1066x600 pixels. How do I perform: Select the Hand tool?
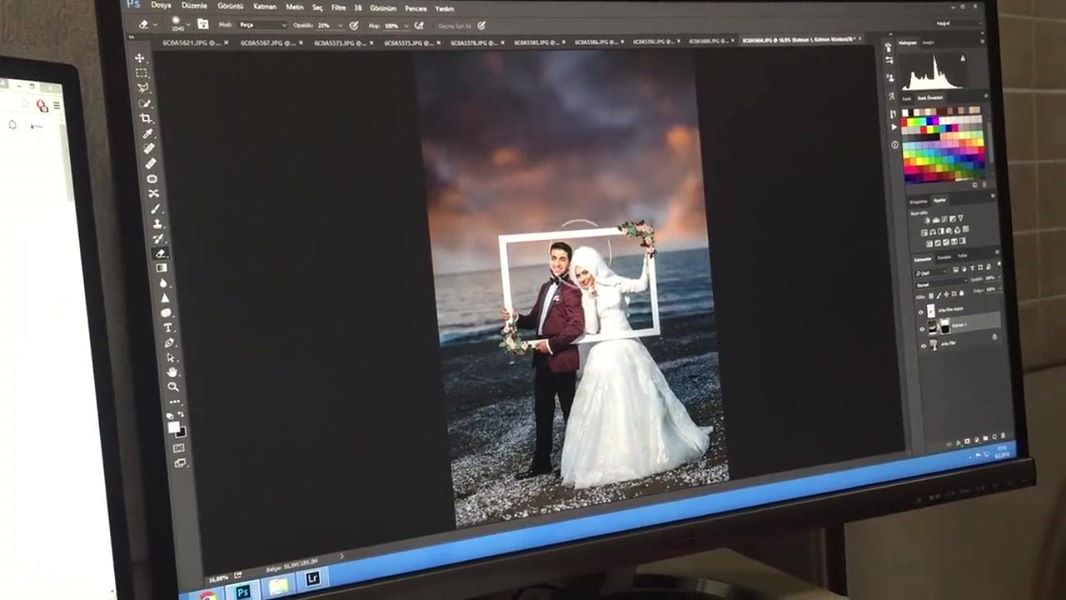[172, 372]
